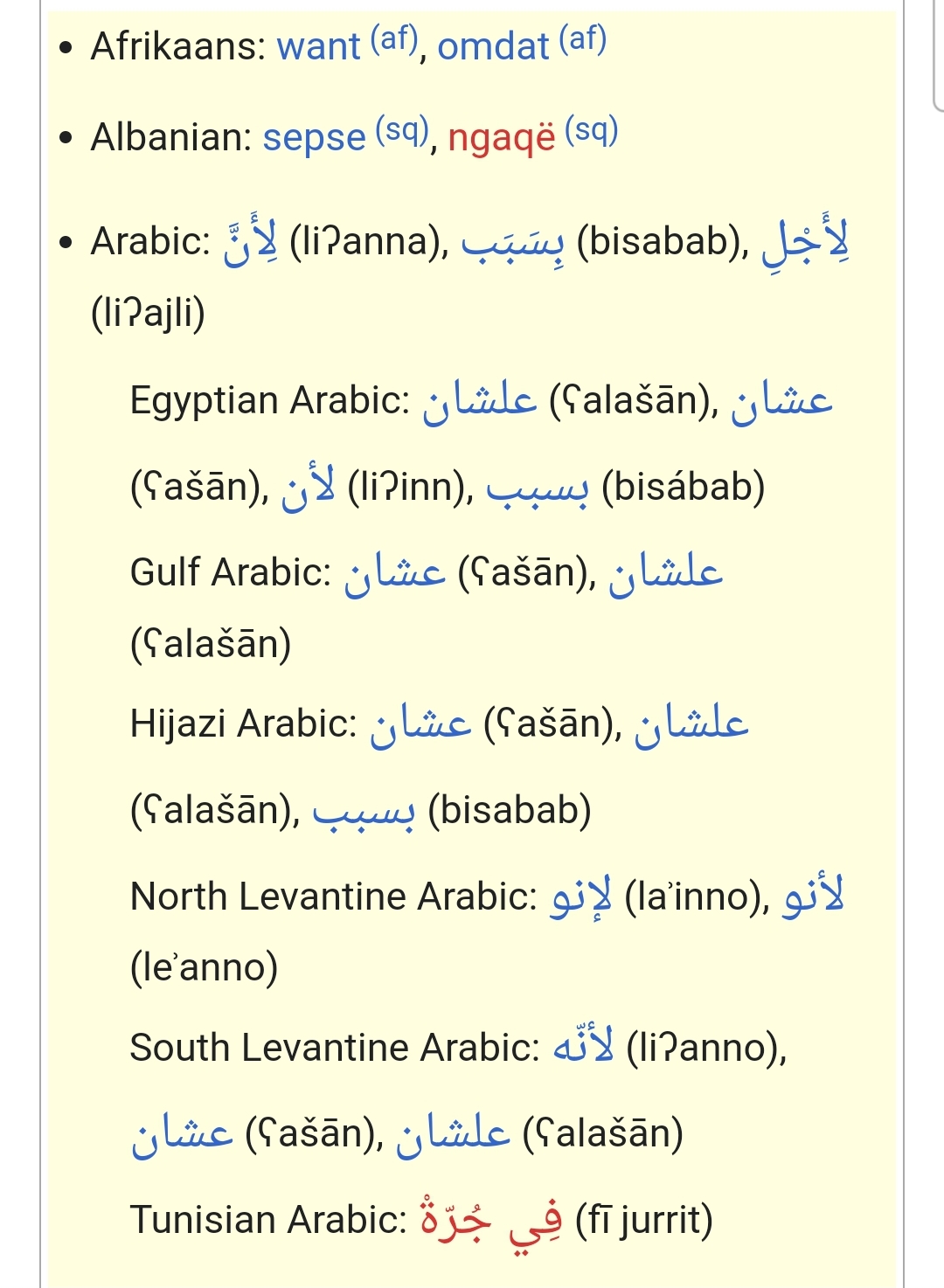Open the red 'ngaqë' link

coord(502,138)
